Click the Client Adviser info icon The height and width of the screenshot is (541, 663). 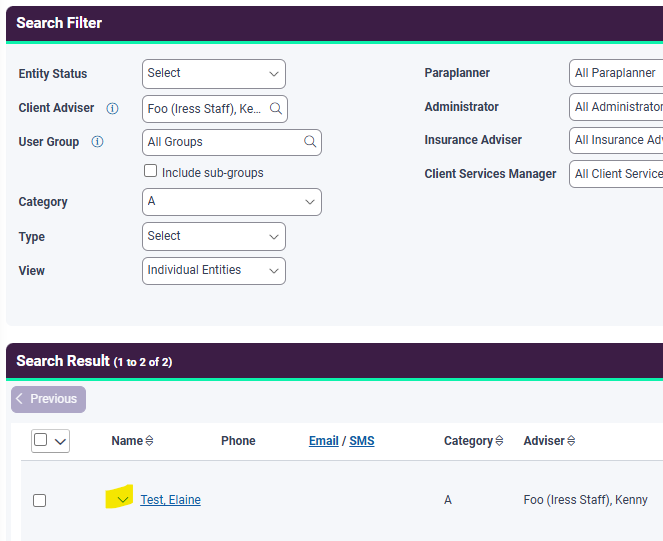tap(112, 108)
